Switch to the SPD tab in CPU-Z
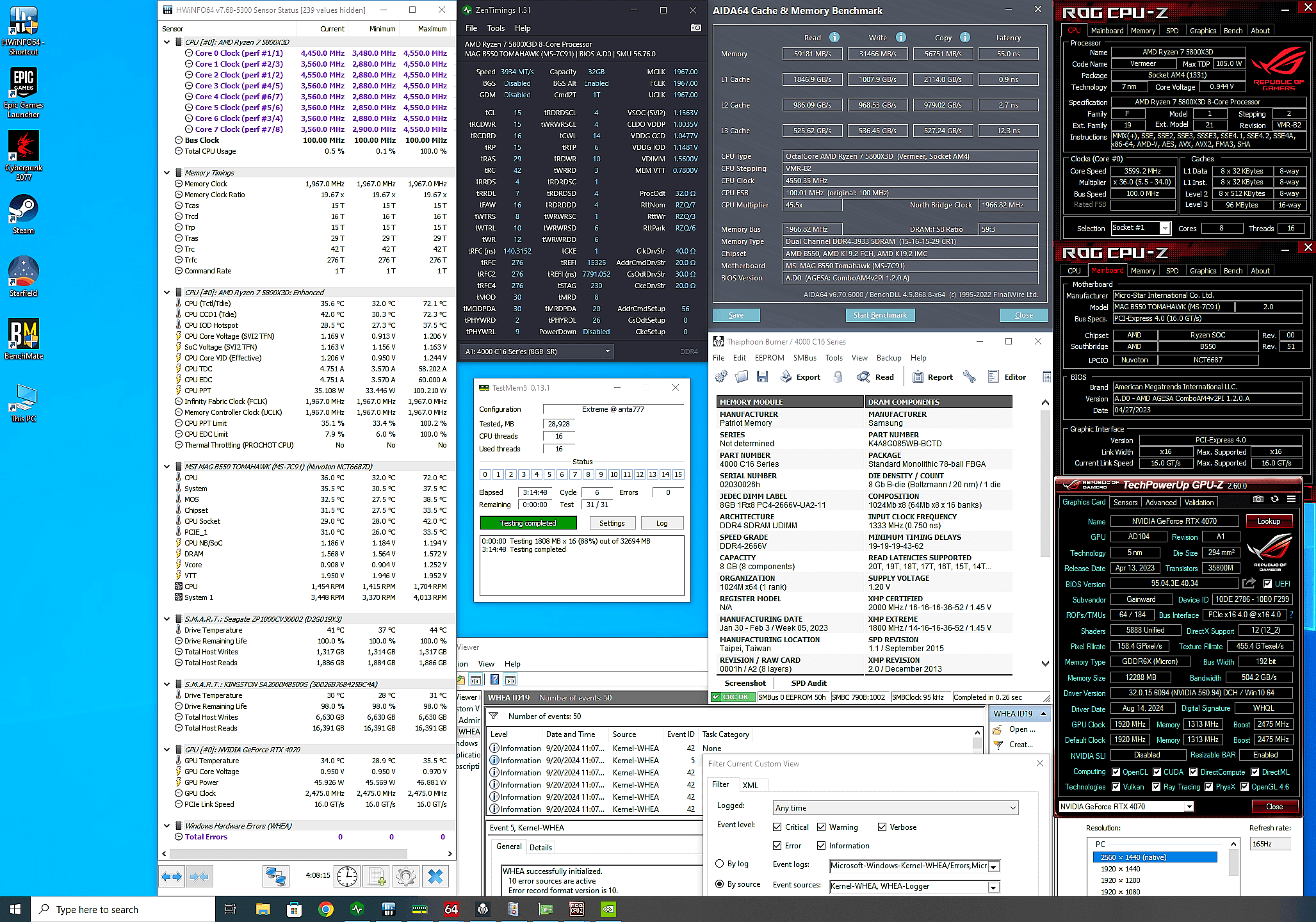 tap(1172, 31)
